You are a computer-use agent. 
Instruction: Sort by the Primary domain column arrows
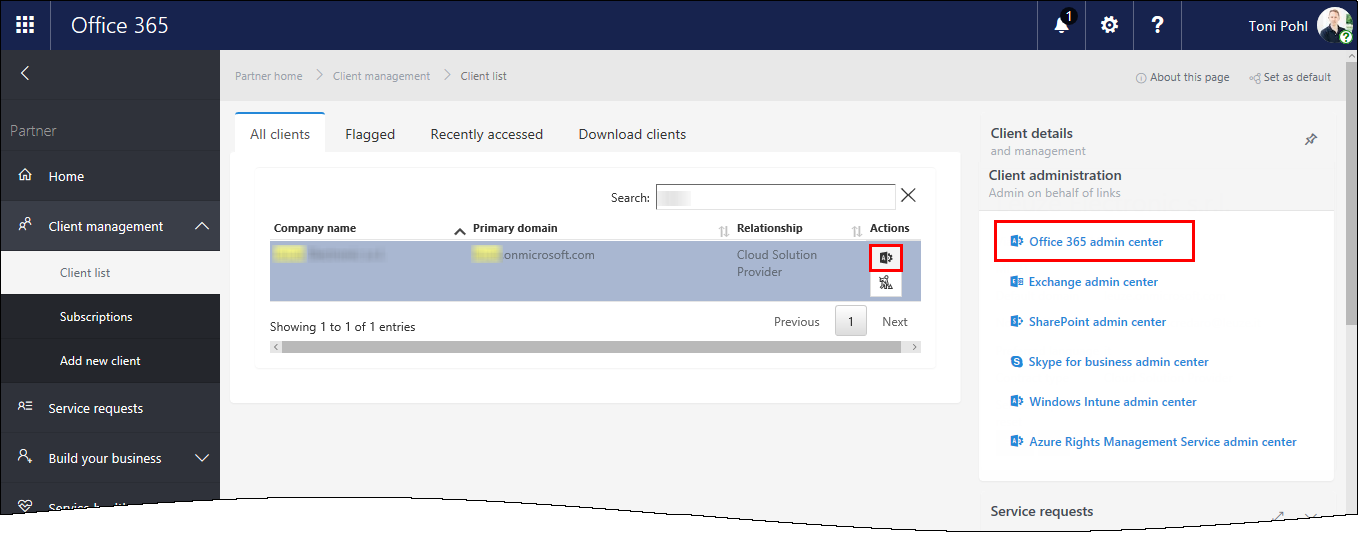(x=724, y=230)
